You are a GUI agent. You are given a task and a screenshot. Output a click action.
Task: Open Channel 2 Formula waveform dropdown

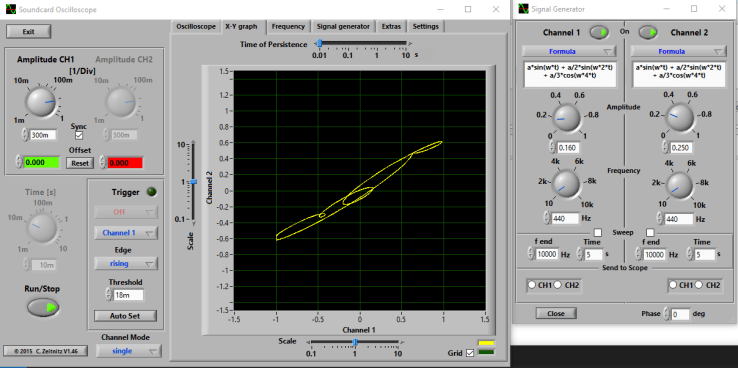678,51
